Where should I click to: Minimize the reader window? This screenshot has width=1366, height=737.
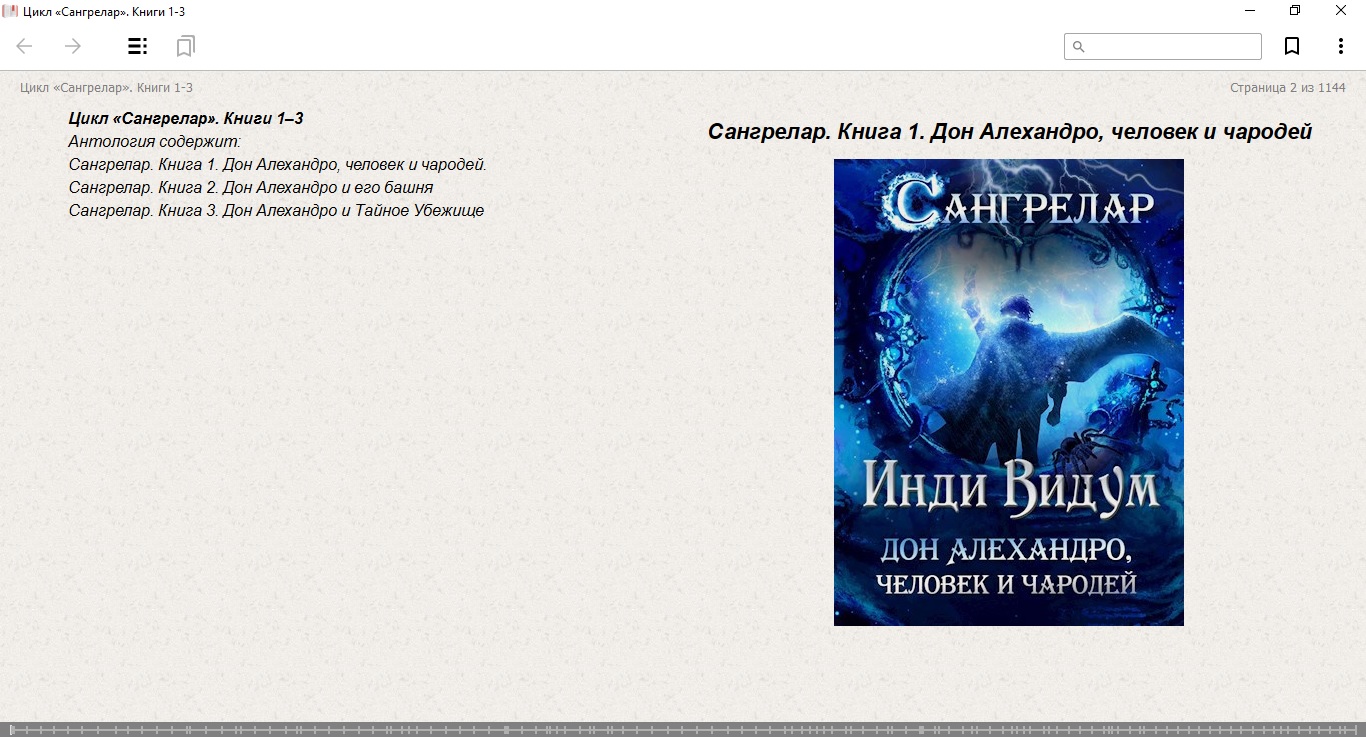pyautogui.click(x=1250, y=11)
